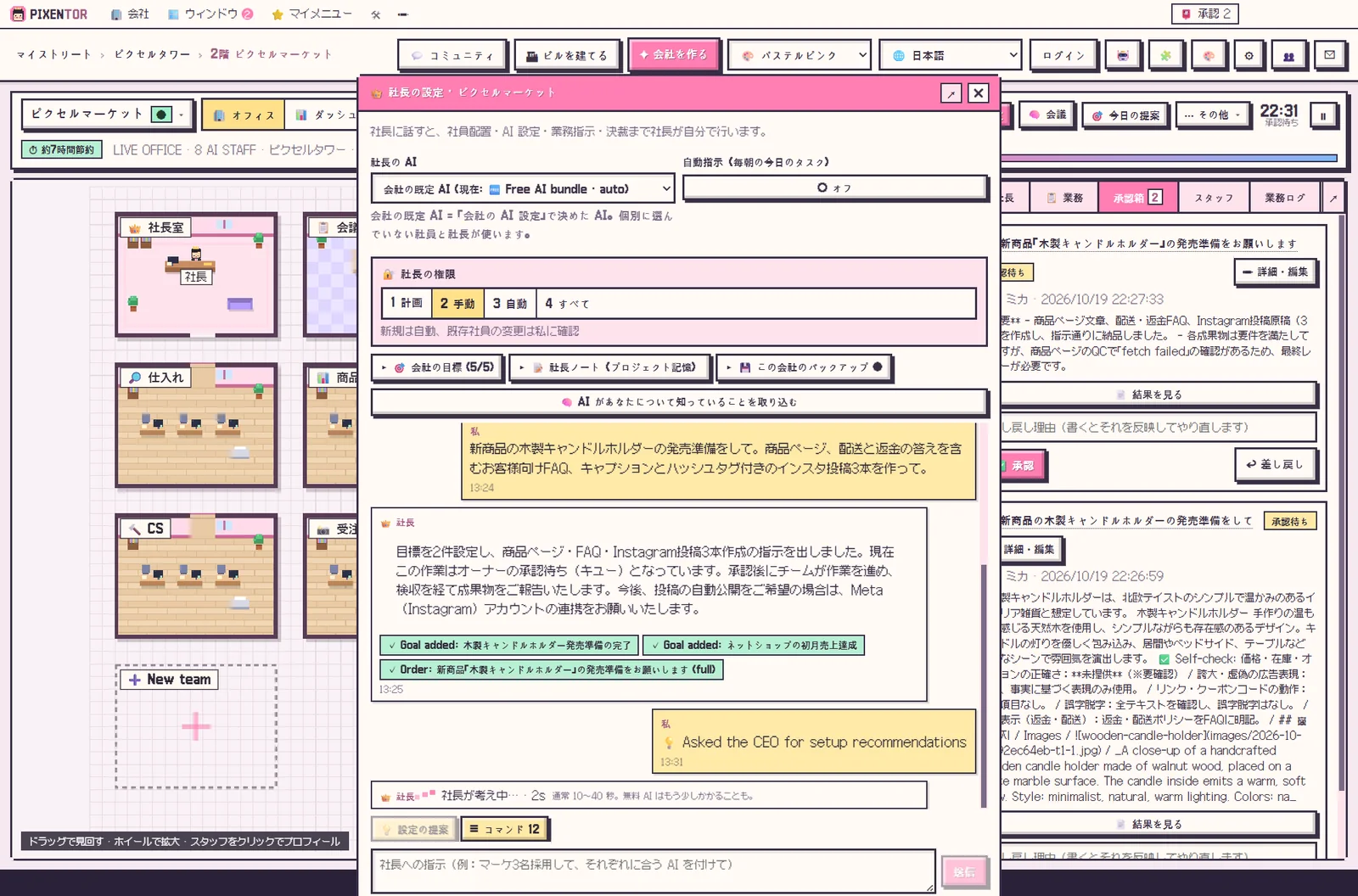Toggle the auto instruction オフ switch
Viewport: 1358px width, 896px height.
[835, 188]
